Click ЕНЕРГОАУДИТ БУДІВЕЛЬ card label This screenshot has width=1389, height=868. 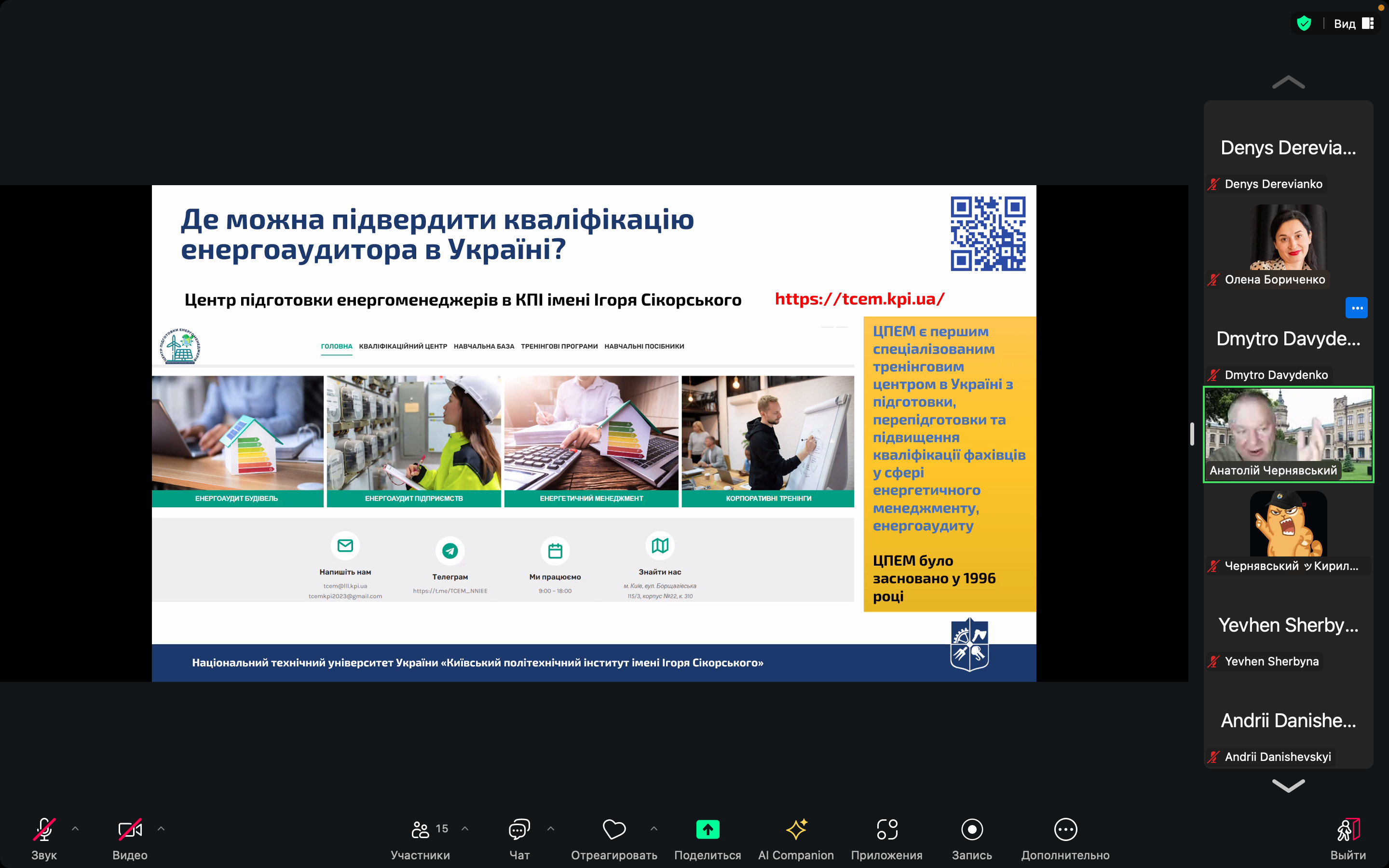coord(237,498)
